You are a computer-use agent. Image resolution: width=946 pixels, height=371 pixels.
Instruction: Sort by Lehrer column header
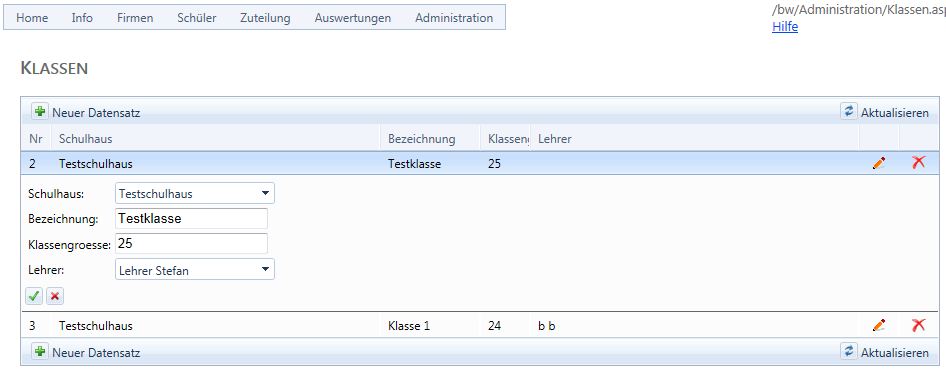[x=554, y=139]
